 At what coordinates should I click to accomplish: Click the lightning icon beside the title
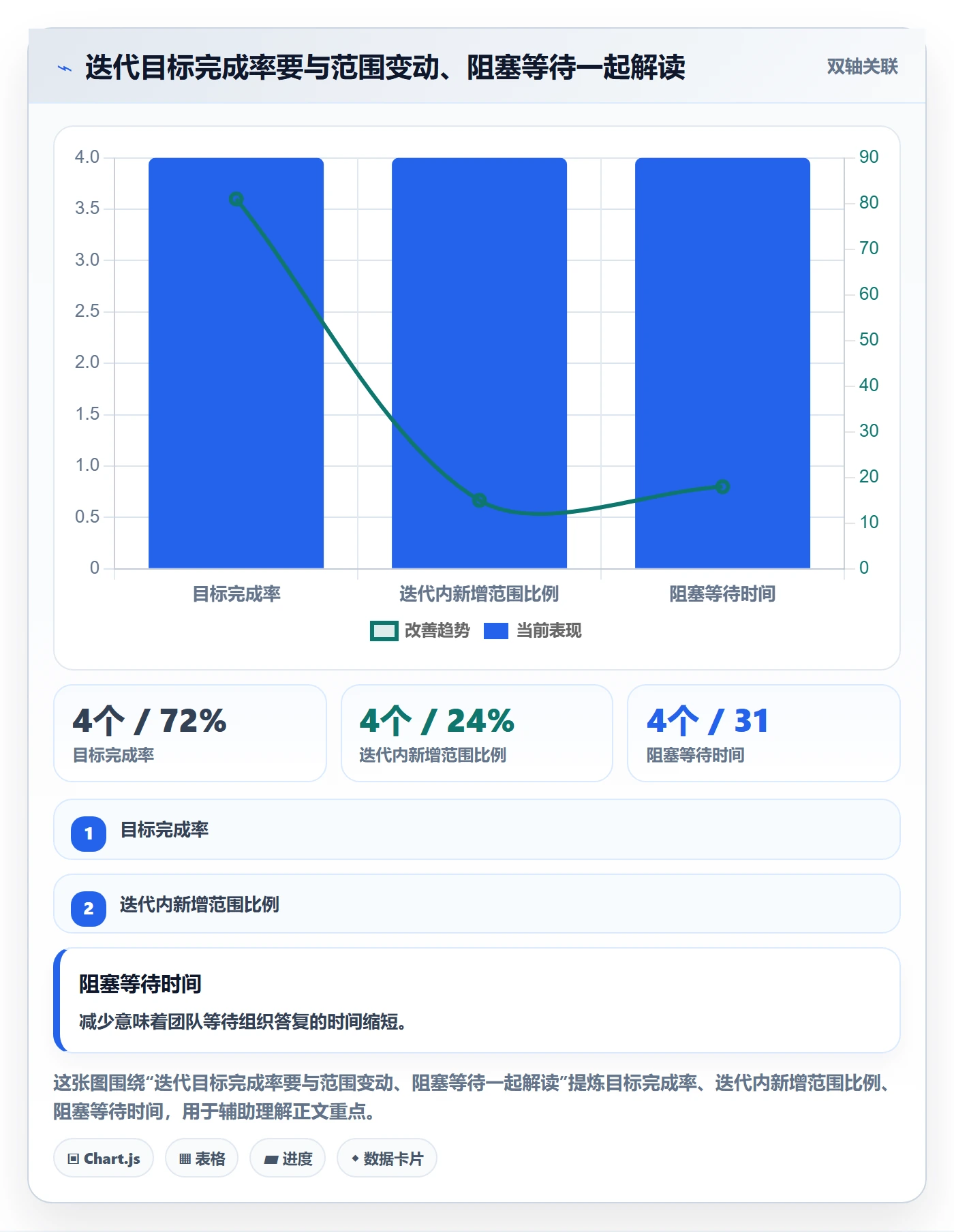click(x=65, y=68)
